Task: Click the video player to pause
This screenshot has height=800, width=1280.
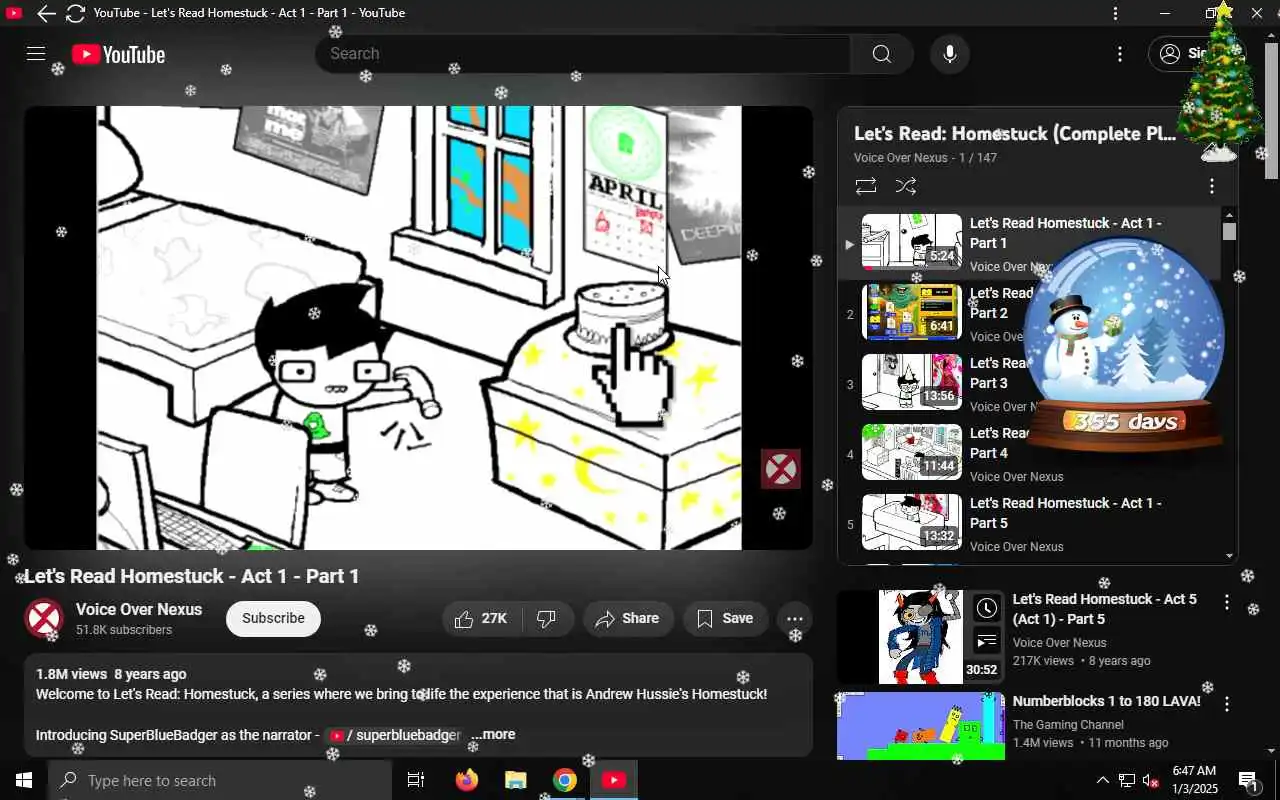Action: [x=419, y=328]
